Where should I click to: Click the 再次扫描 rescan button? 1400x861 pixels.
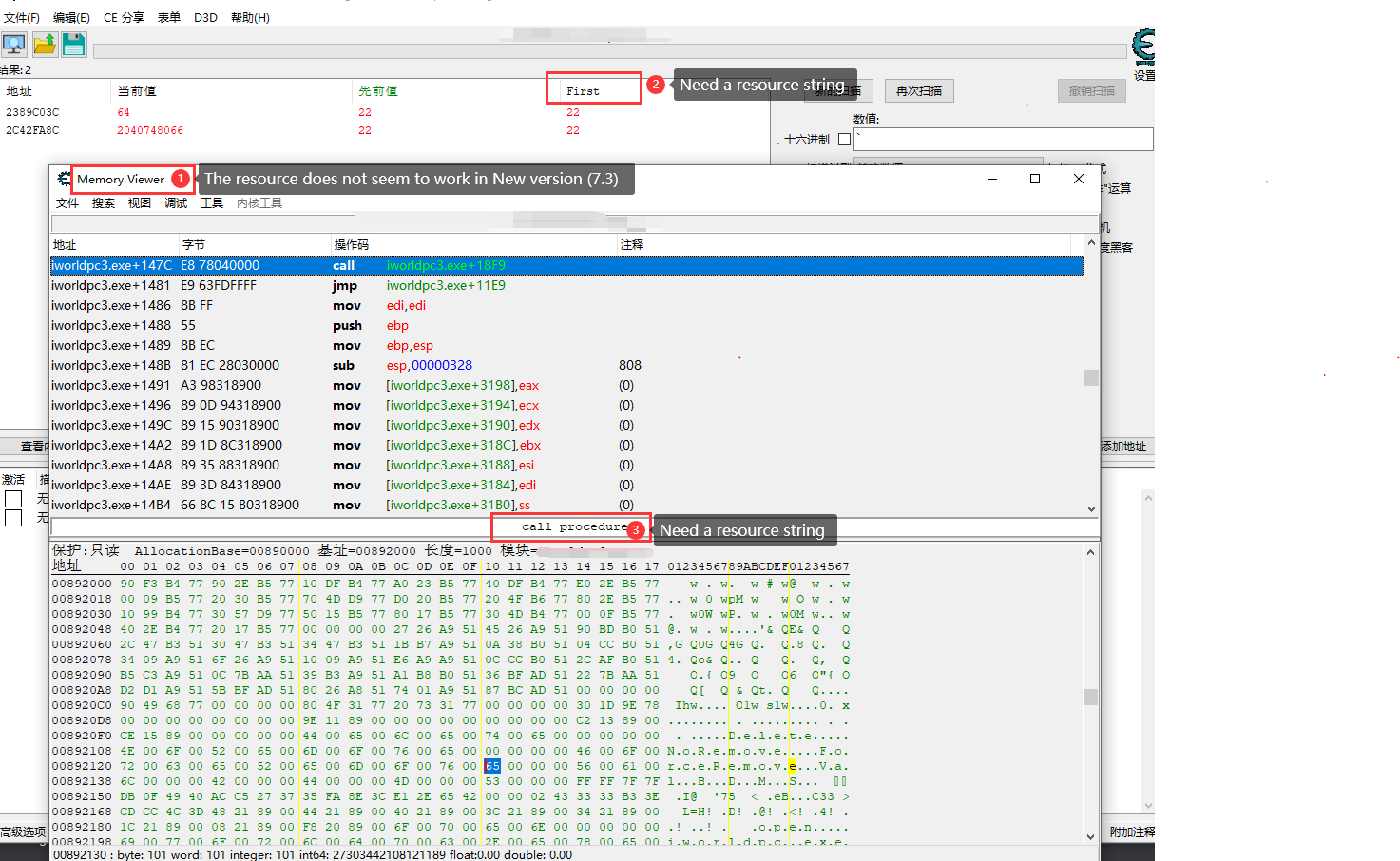[918, 90]
